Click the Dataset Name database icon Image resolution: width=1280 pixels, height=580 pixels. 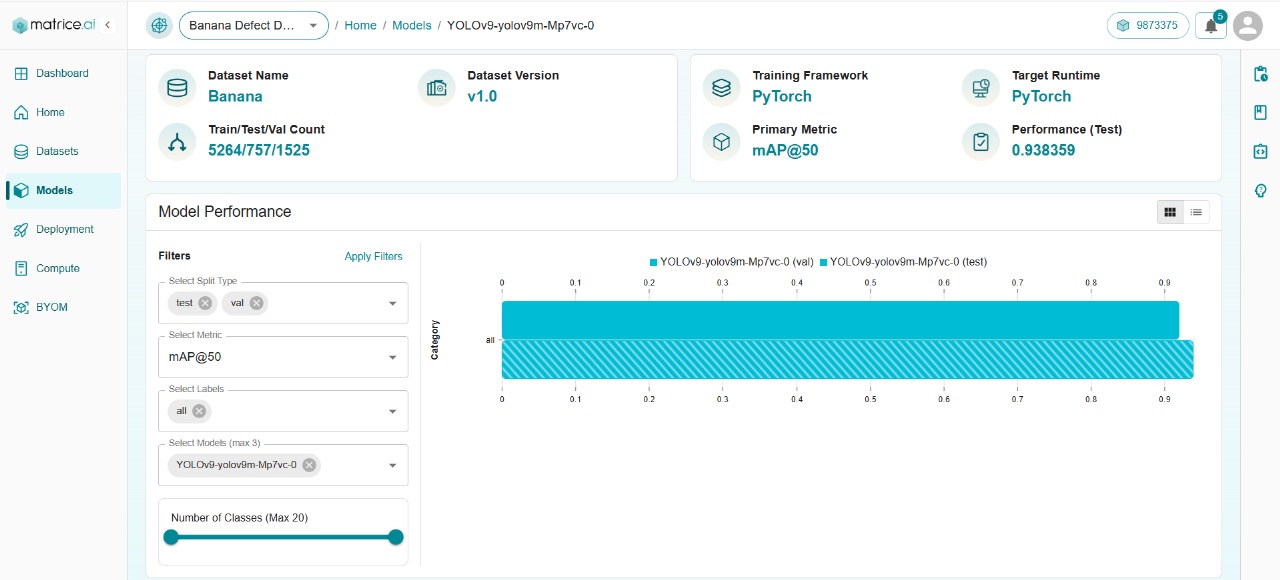[x=177, y=87]
